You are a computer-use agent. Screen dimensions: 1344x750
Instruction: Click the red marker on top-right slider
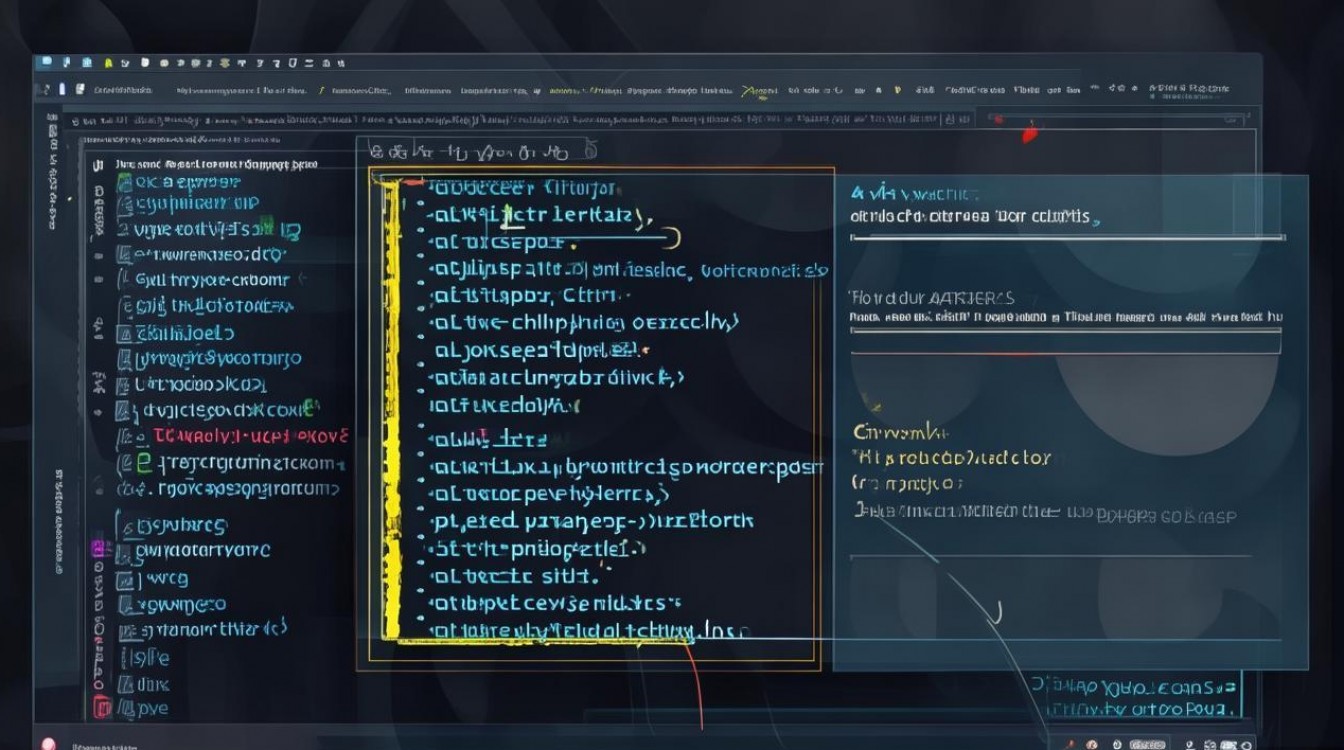click(x=1029, y=133)
